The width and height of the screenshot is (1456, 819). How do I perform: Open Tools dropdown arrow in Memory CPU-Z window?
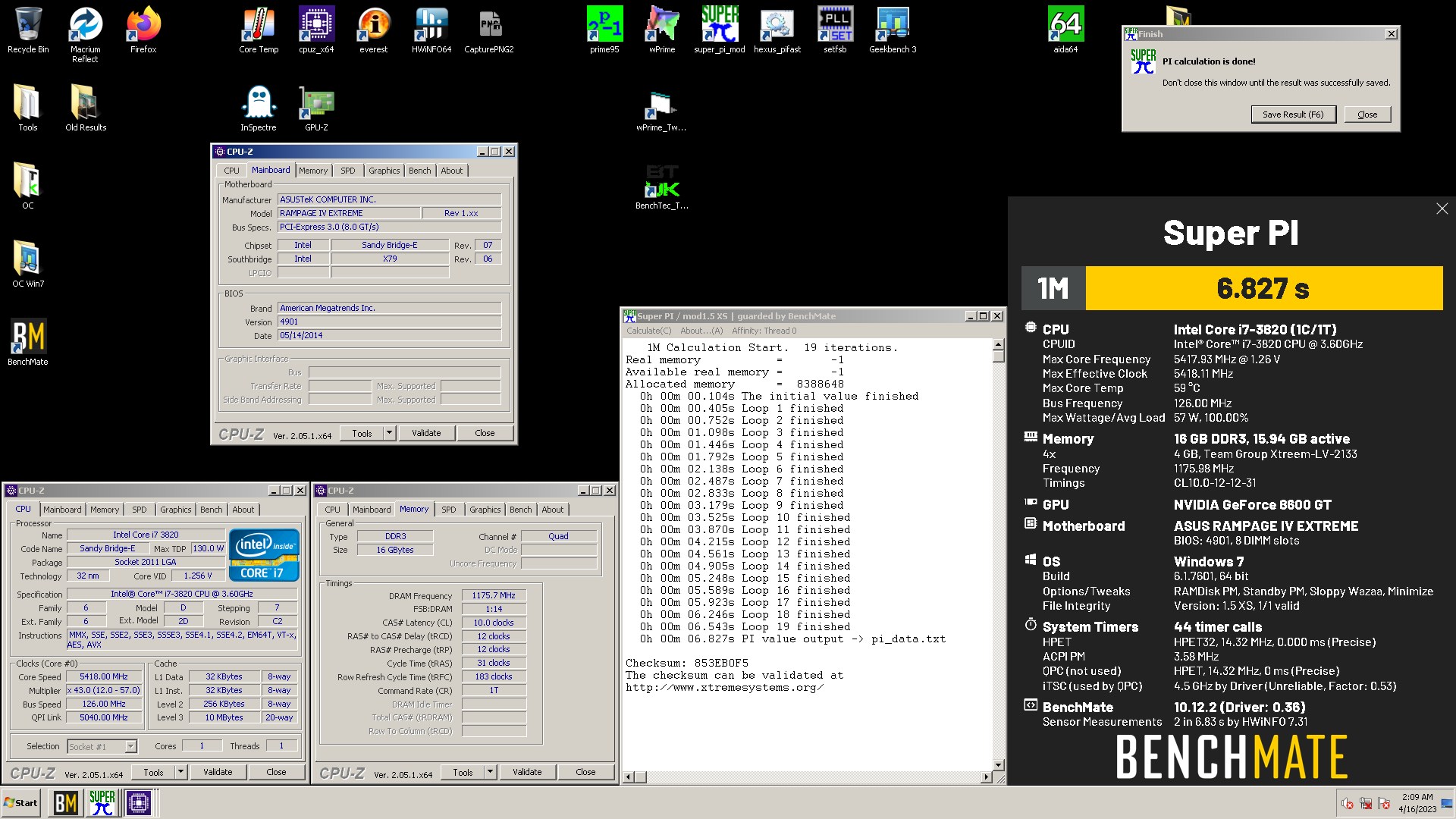(x=490, y=772)
